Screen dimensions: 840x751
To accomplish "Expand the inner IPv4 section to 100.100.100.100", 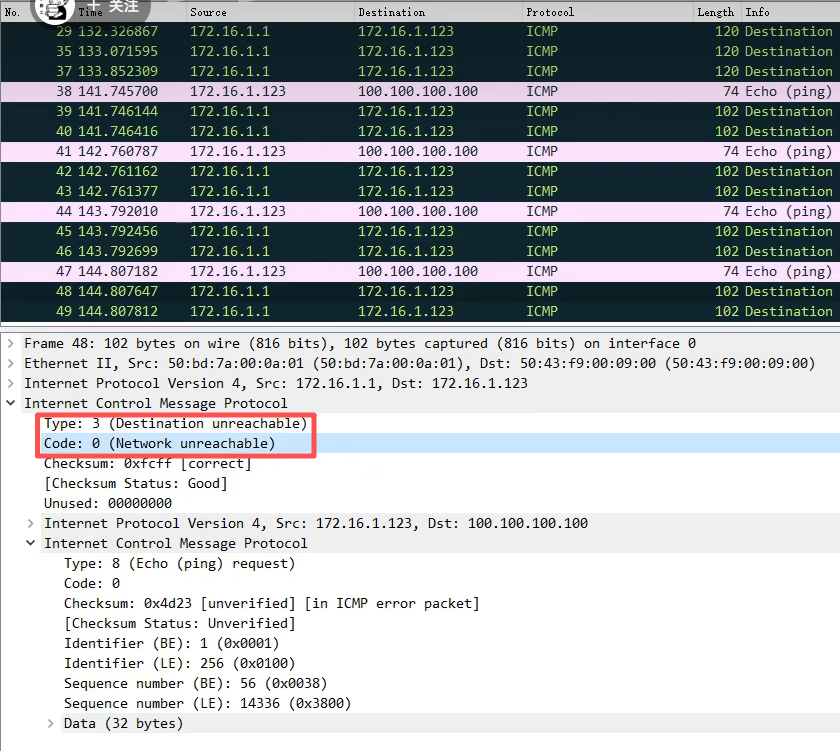I will click(31, 523).
